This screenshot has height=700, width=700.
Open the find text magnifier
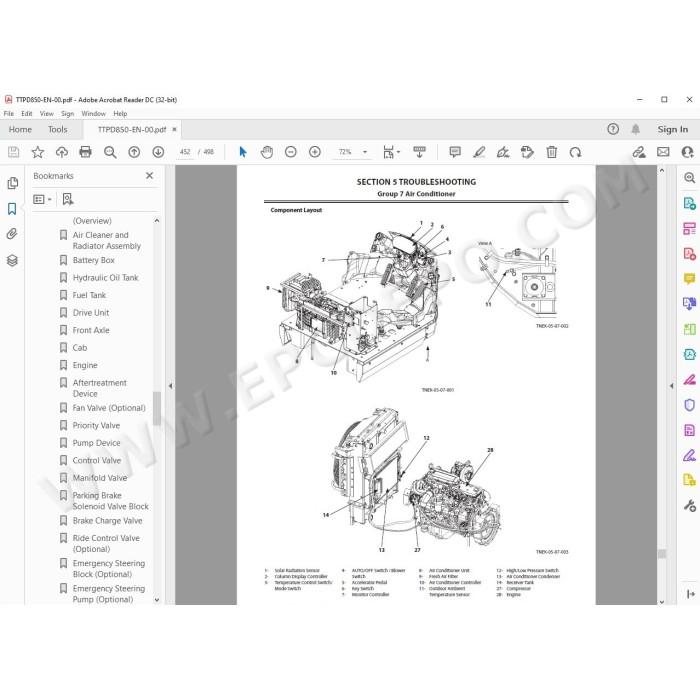pos(110,152)
